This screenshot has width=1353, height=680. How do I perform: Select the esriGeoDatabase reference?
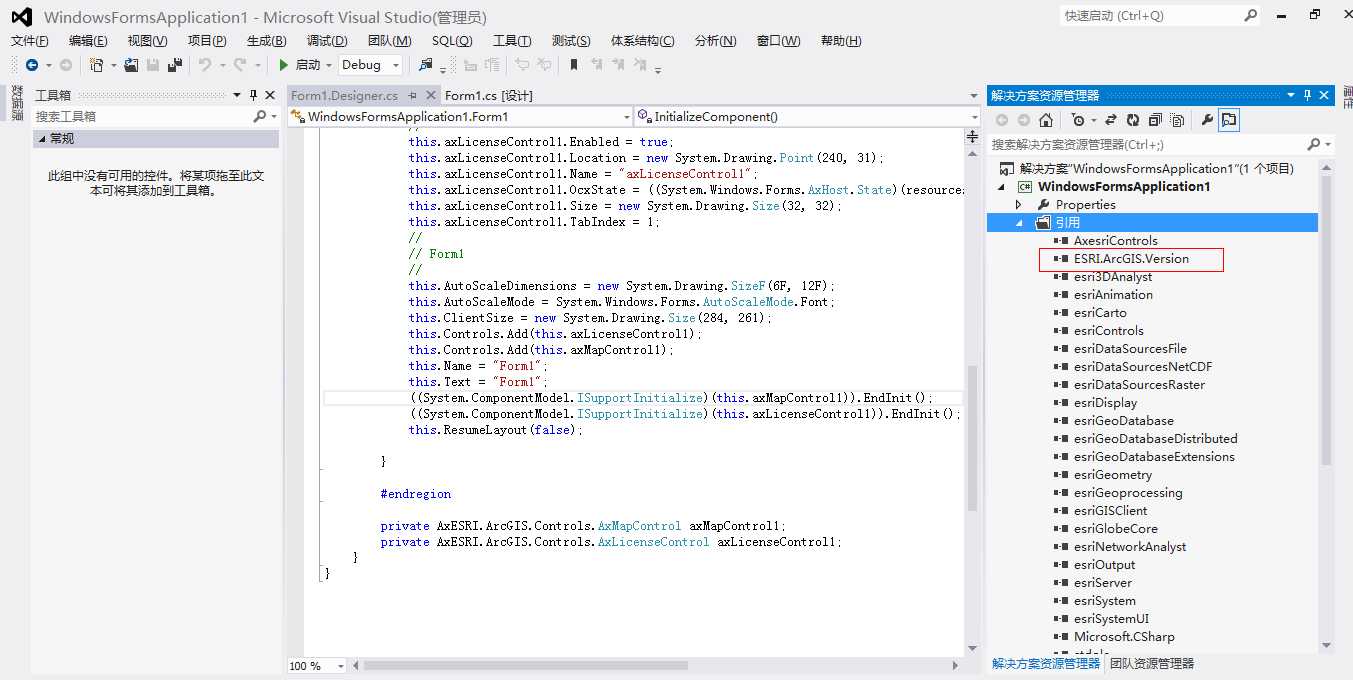coord(1124,421)
